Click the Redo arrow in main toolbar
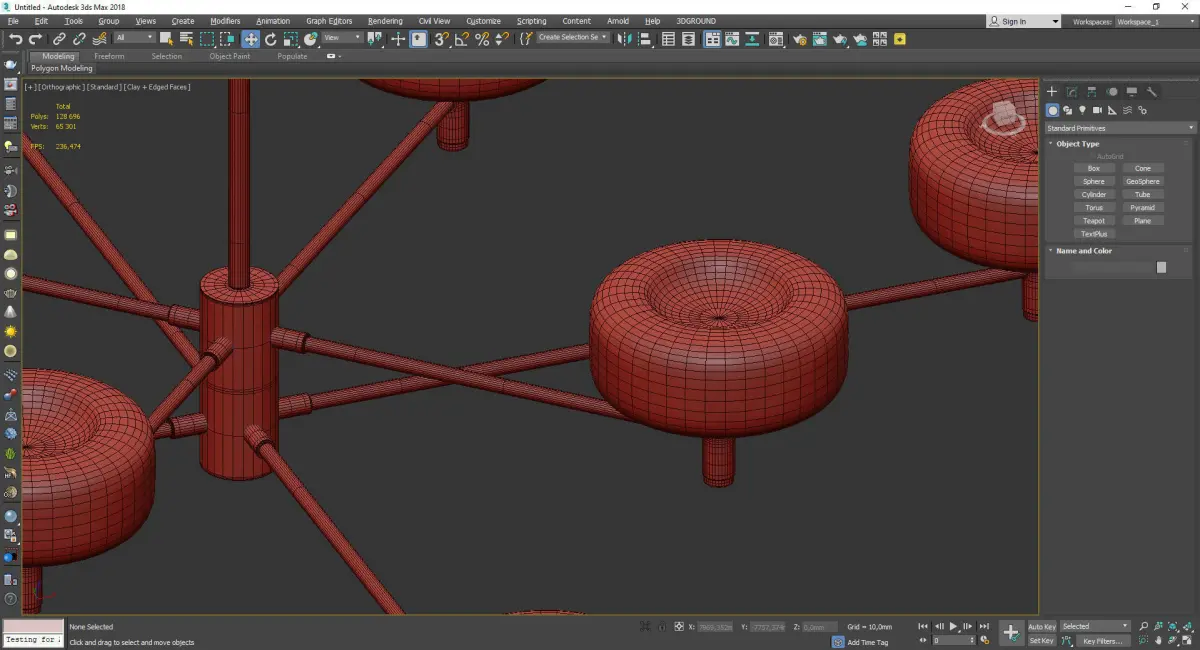Viewport: 1200px width, 650px height. 35,39
